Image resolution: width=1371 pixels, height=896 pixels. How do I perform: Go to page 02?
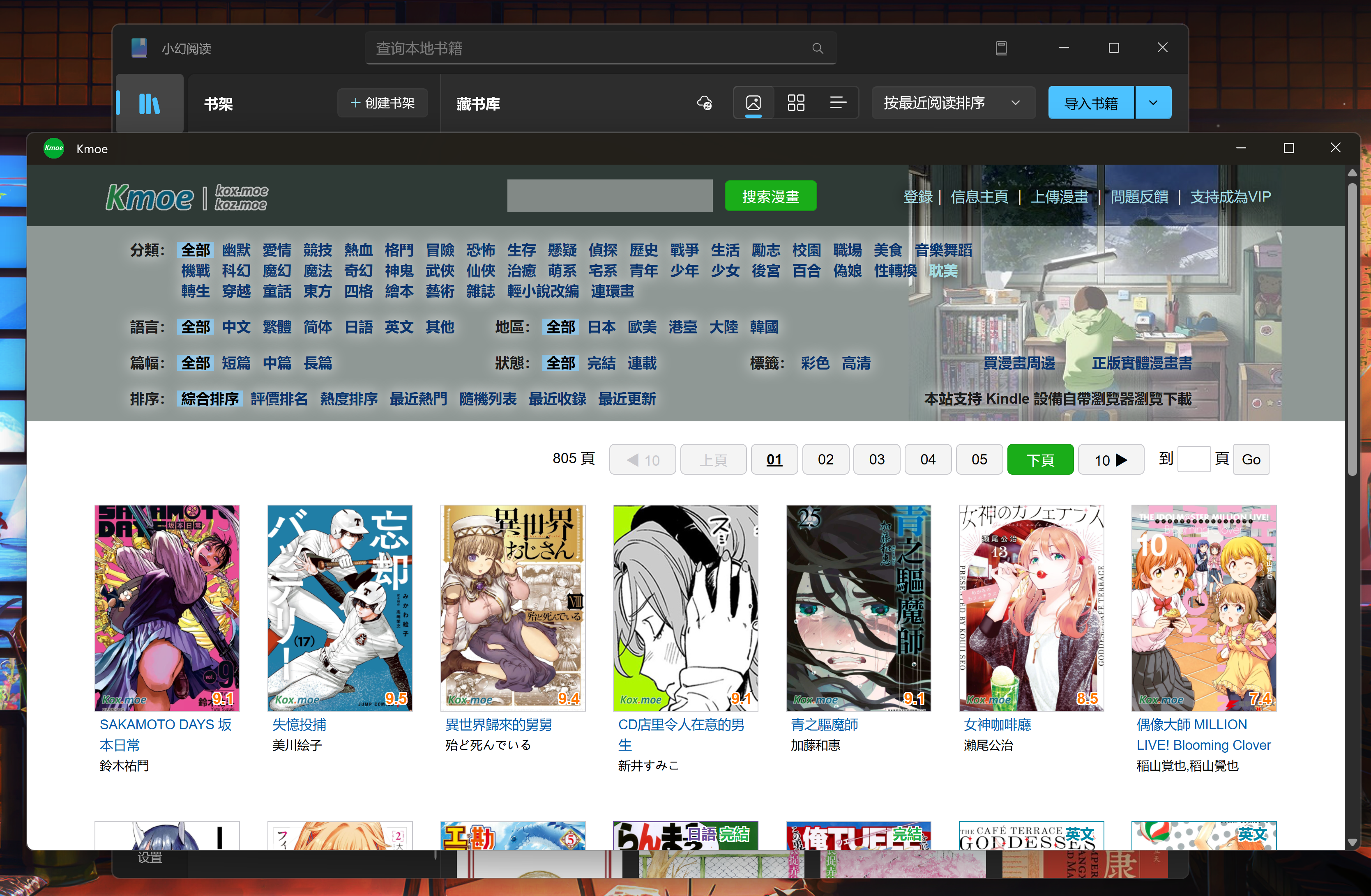[825, 459]
